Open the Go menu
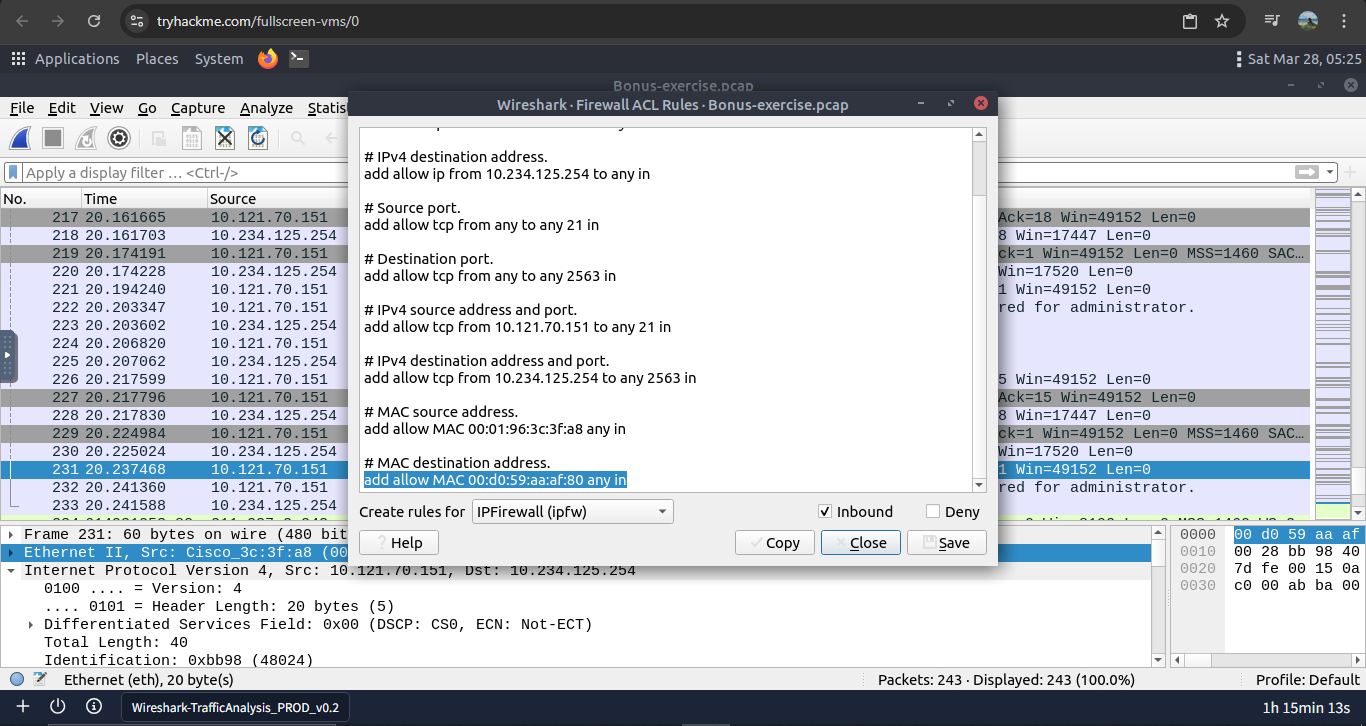Image resolution: width=1366 pixels, height=726 pixels. coord(147,108)
